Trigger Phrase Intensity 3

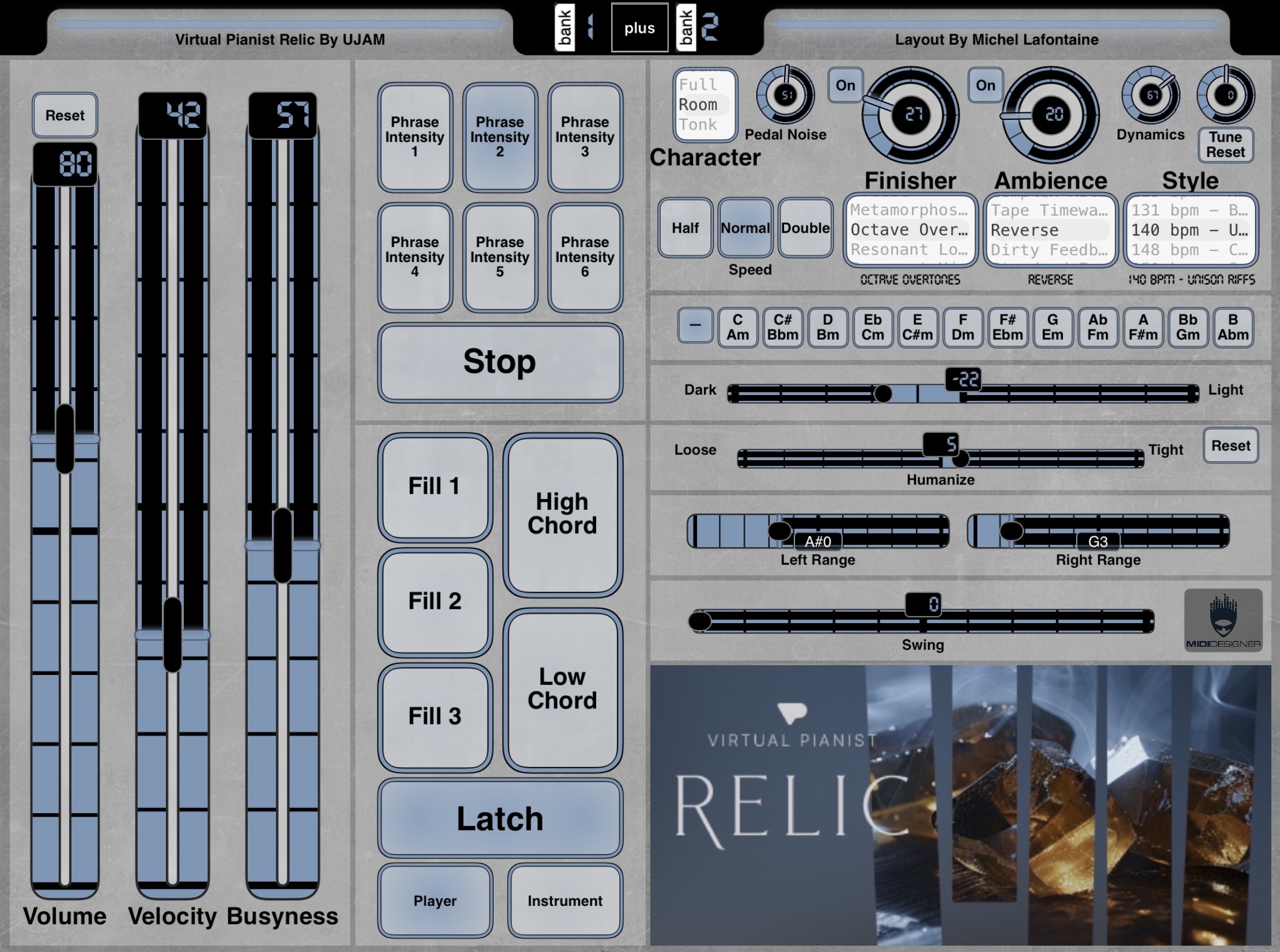[585, 137]
